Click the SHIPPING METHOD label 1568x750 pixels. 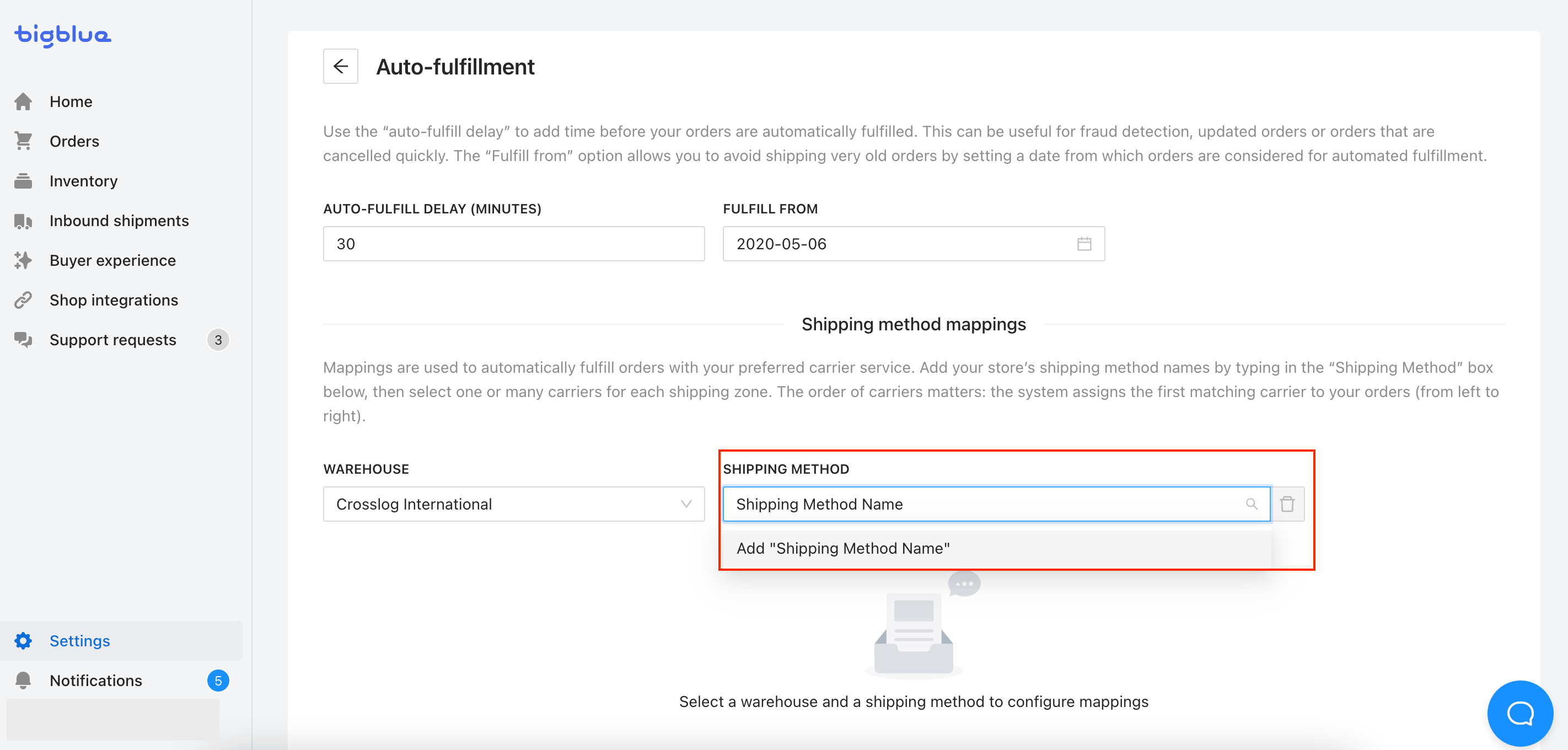click(786, 469)
